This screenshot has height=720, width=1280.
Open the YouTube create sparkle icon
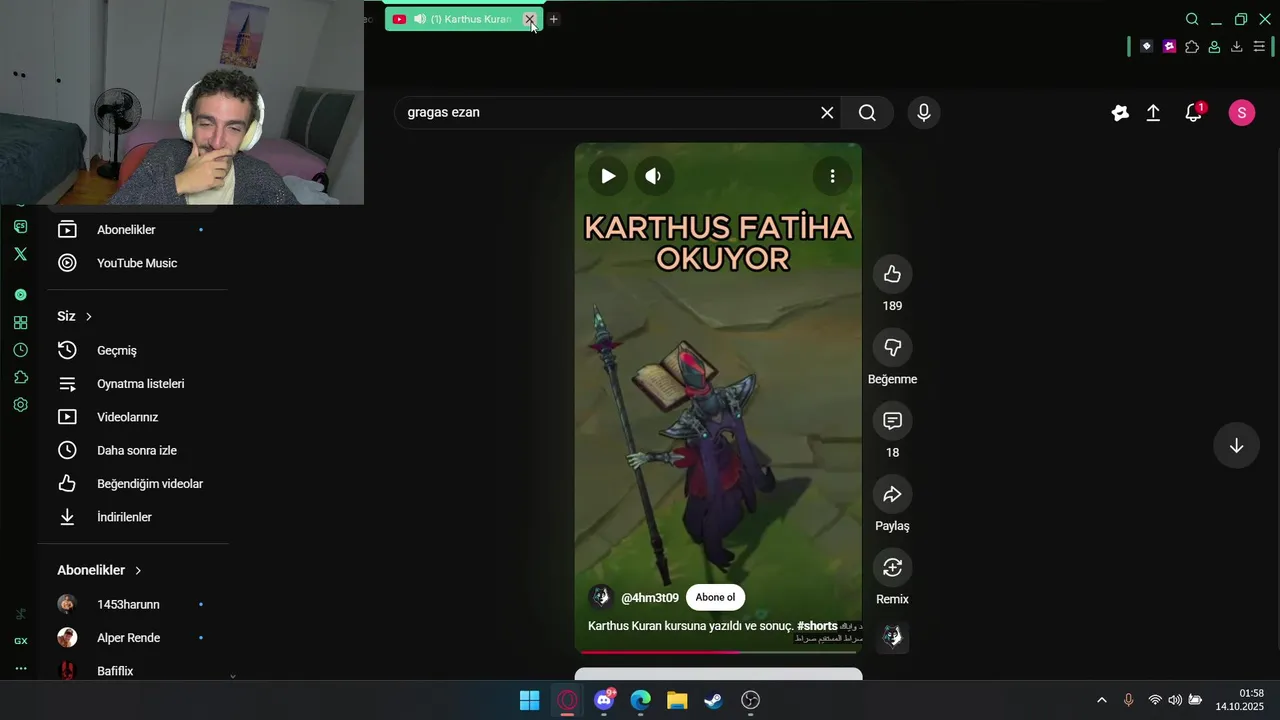click(1120, 113)
